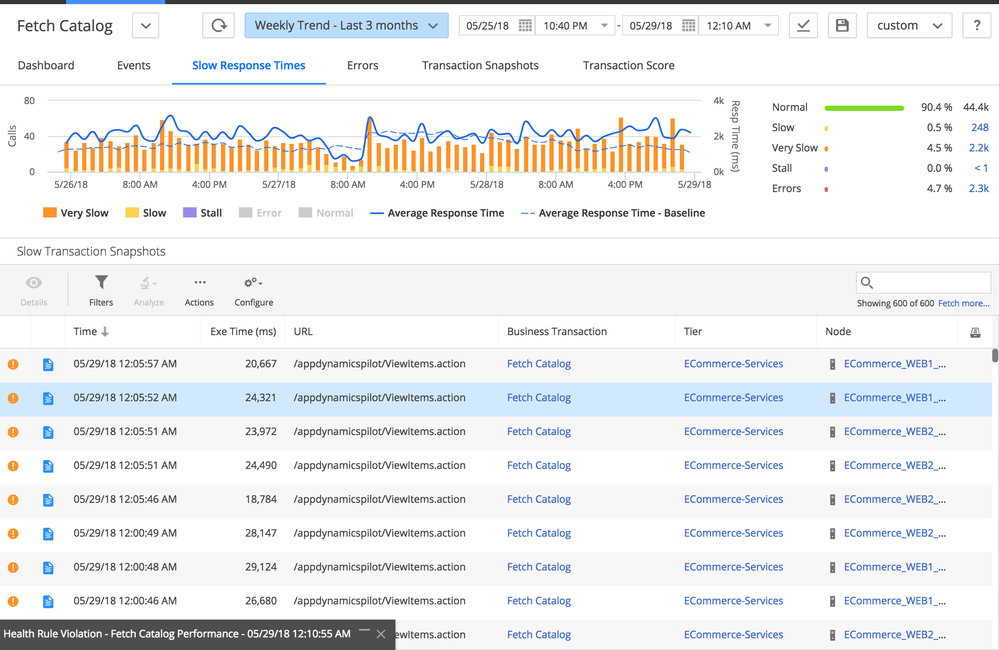Screen dimensions: 999x650
Task: Enable the Normal legend series
Action: coord(326,213)
